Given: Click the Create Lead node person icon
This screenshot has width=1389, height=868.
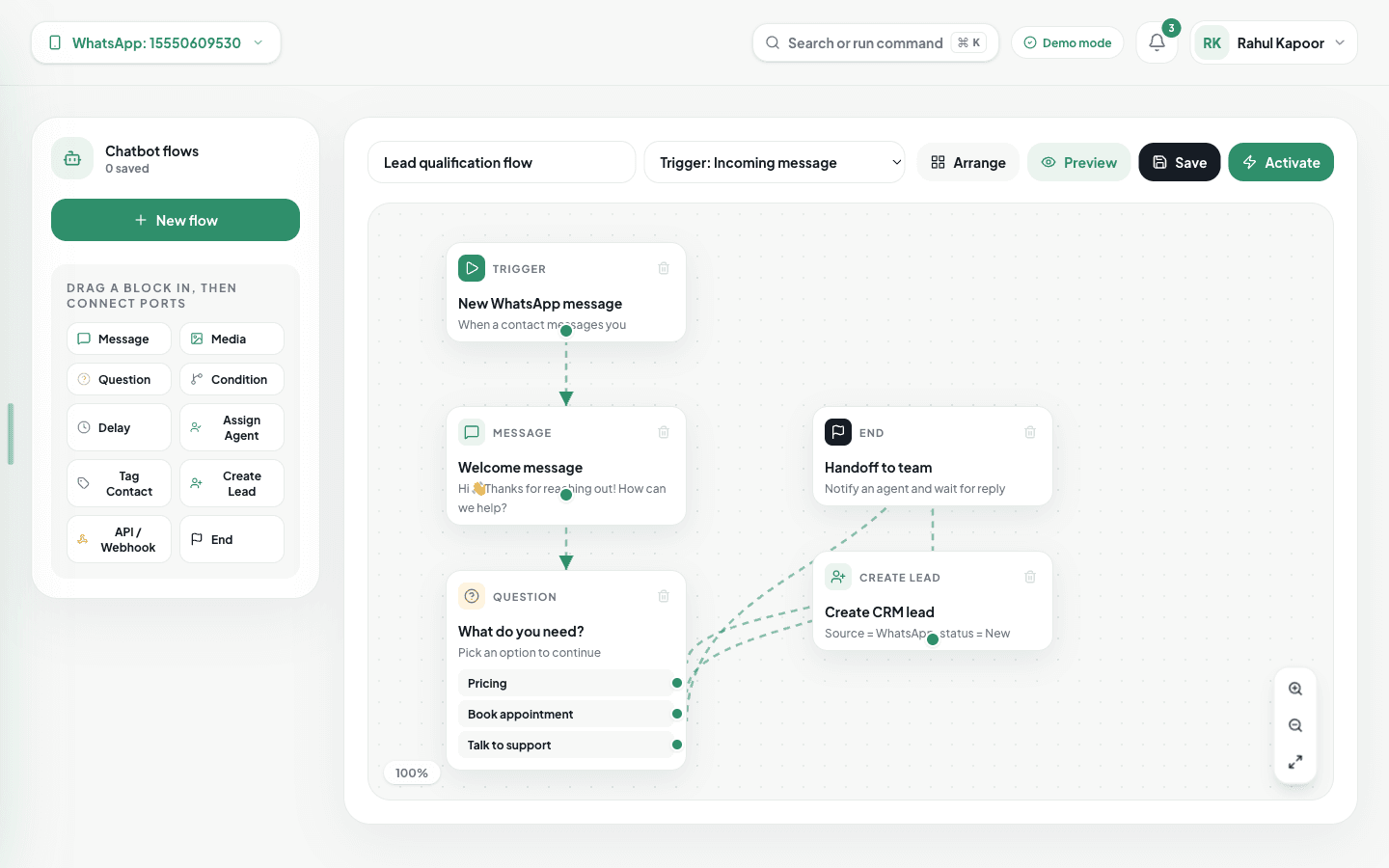Looking at the screenshot, I should pyautogui.click(x=838, y=577).
